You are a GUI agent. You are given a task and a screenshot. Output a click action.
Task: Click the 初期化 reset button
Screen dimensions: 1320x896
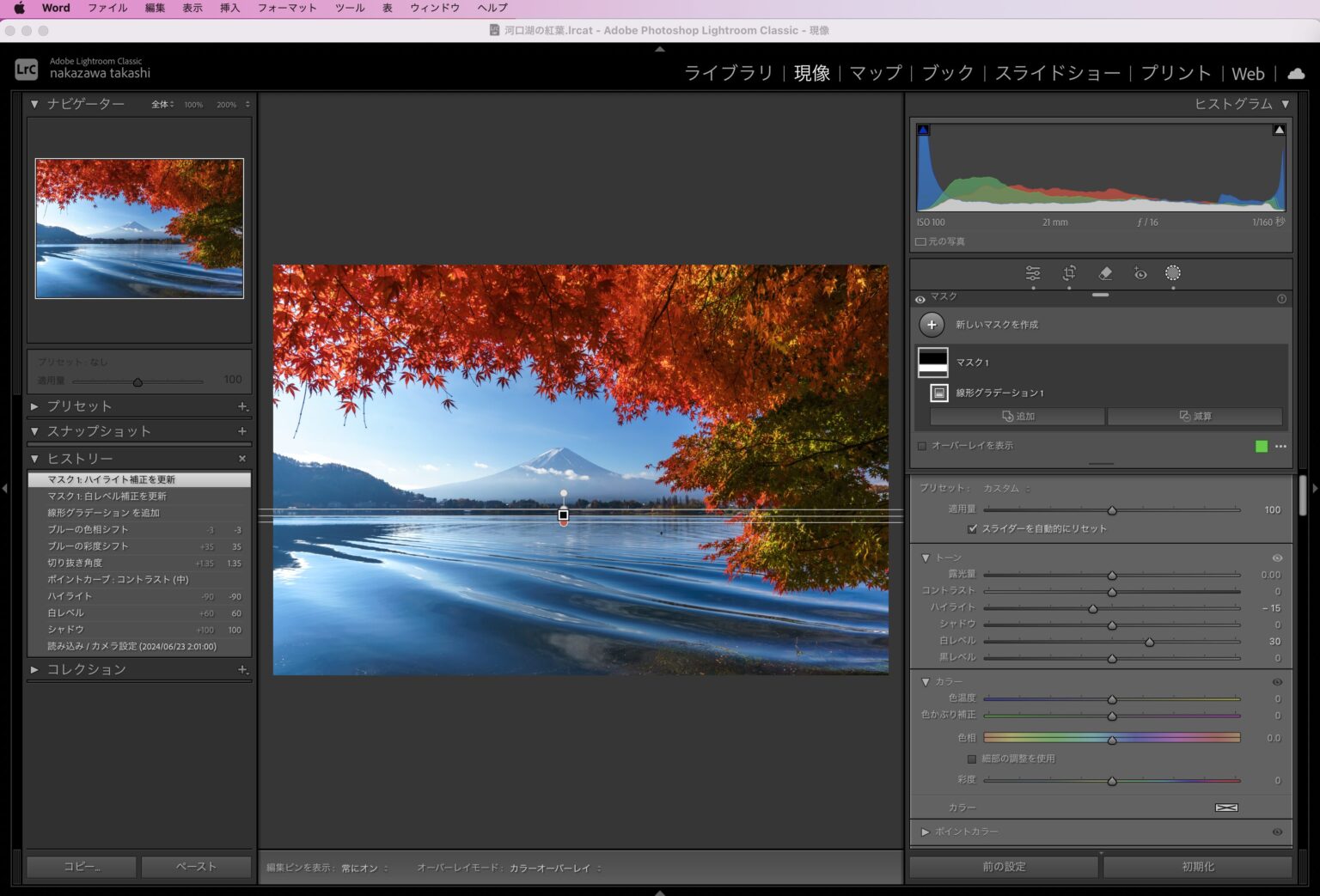[1197, 867]
